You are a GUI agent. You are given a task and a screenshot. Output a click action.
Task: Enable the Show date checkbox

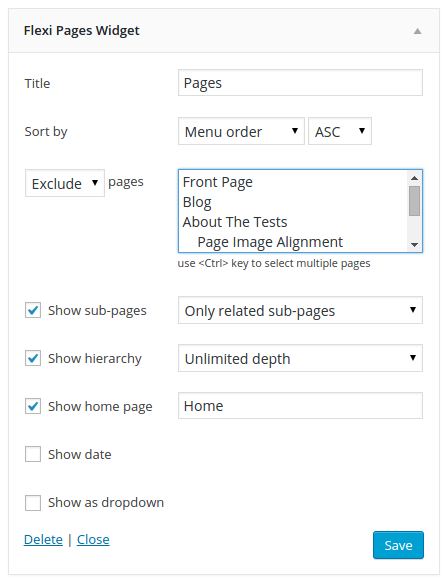[33, 454]
